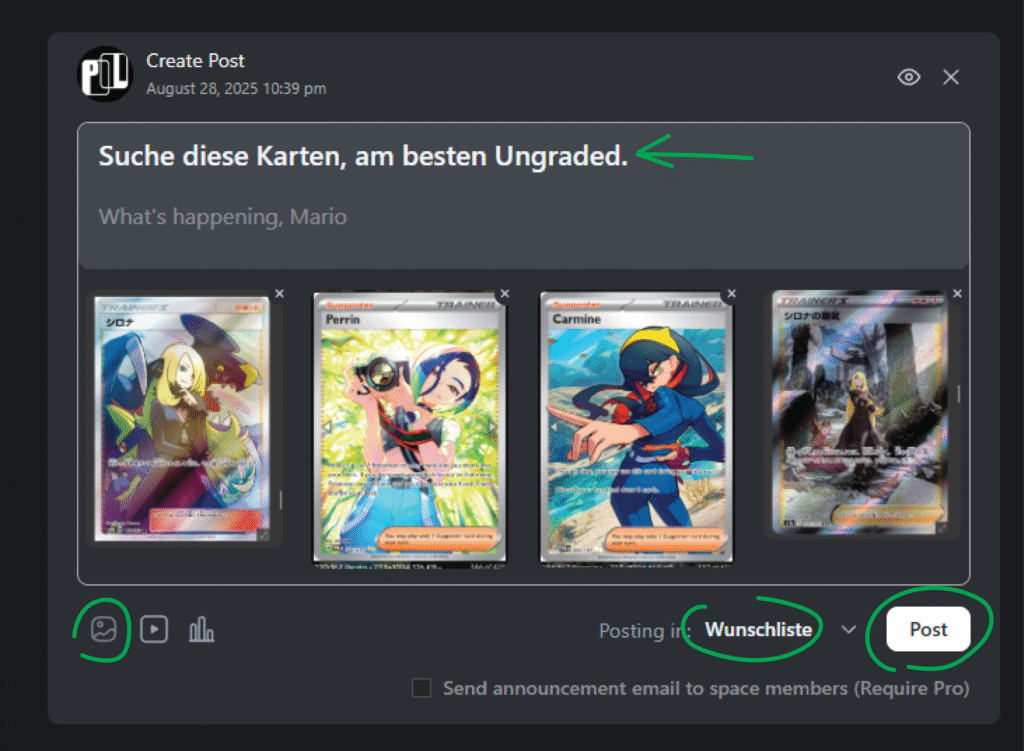Select the Perrin card thumbnail
The height and width of the screenshot is (751, 1024).
point(409,427)
